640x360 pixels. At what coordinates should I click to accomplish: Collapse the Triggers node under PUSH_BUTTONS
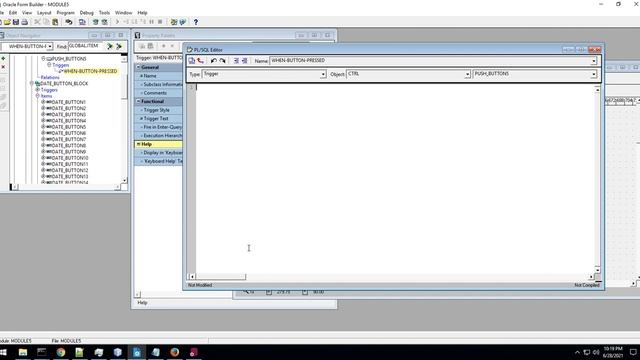tap(49, 65)
